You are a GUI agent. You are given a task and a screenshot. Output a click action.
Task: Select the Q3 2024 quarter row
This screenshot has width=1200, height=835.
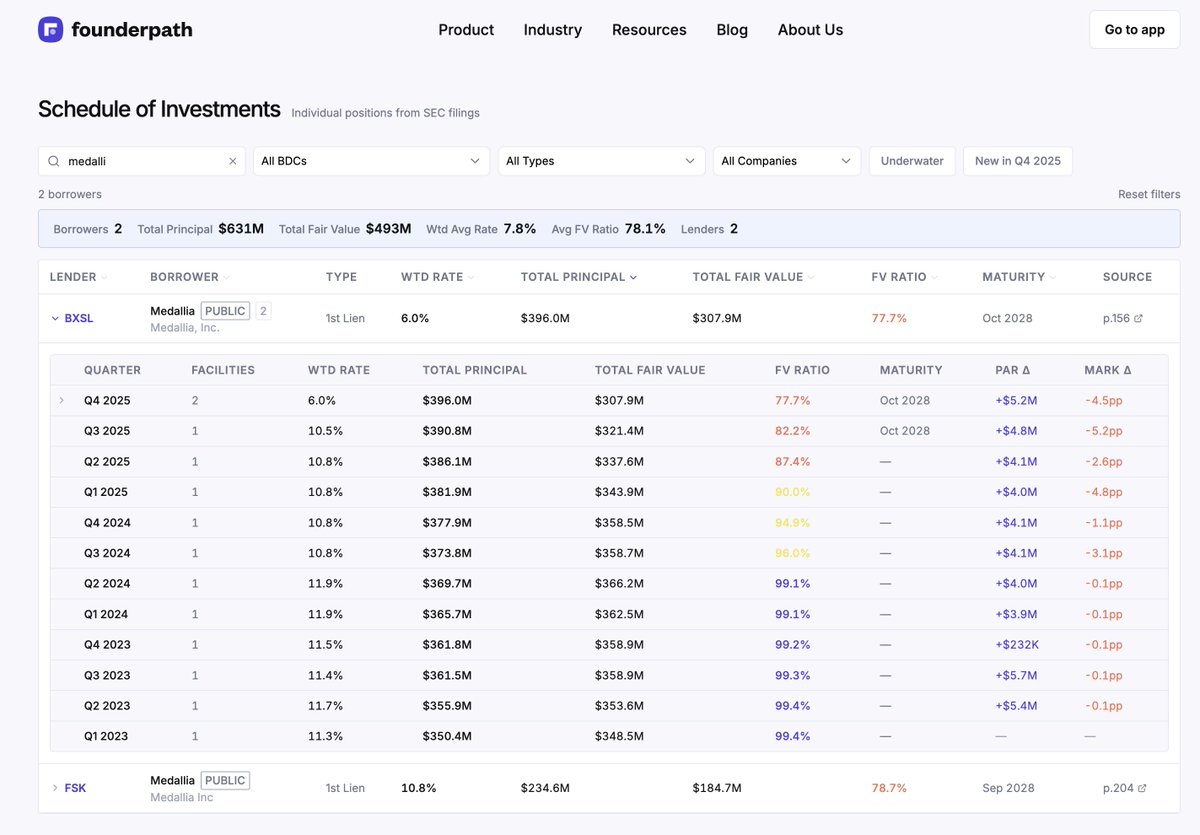coord(609,553)
